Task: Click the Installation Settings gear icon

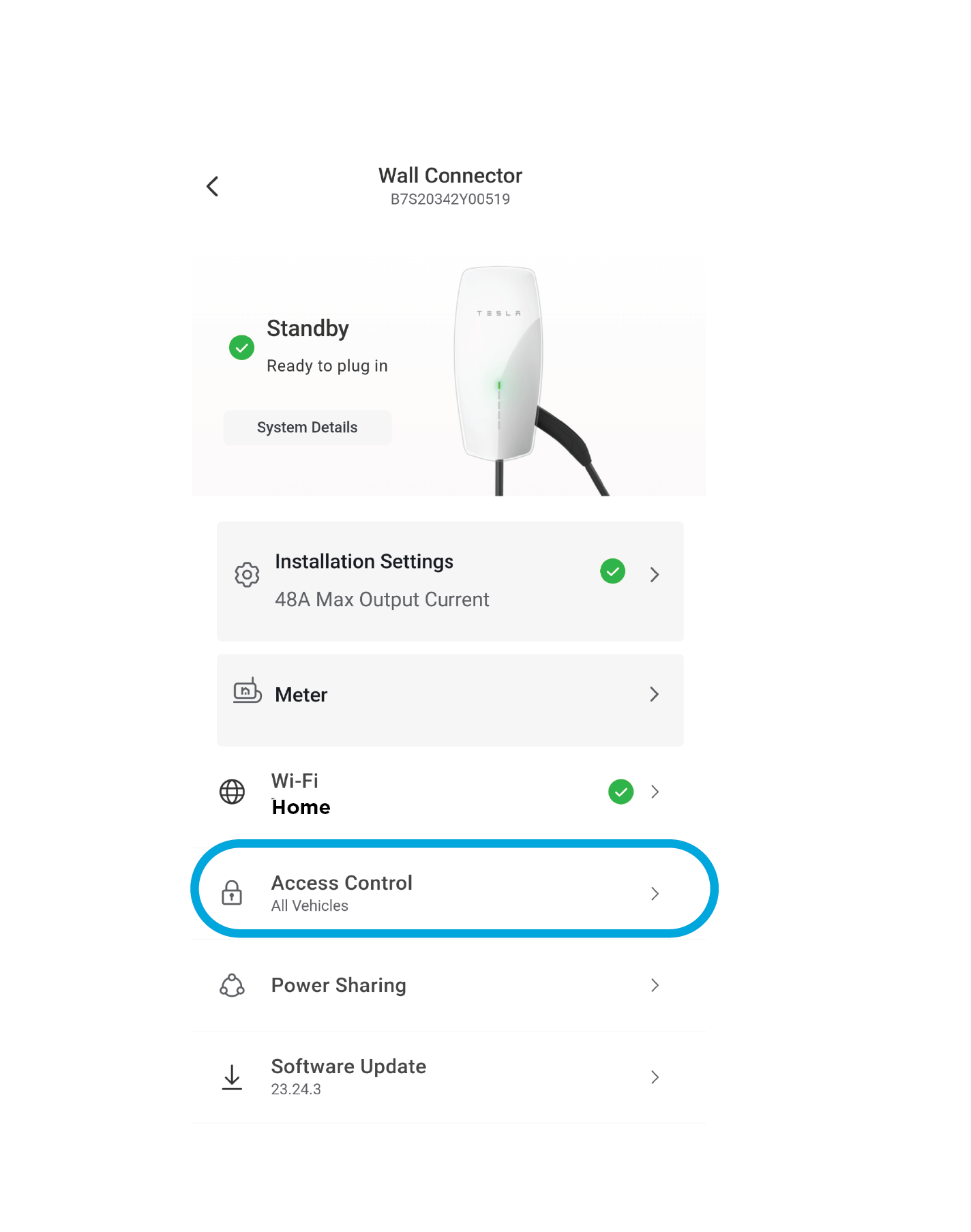Action: click(x=247, y=575)
